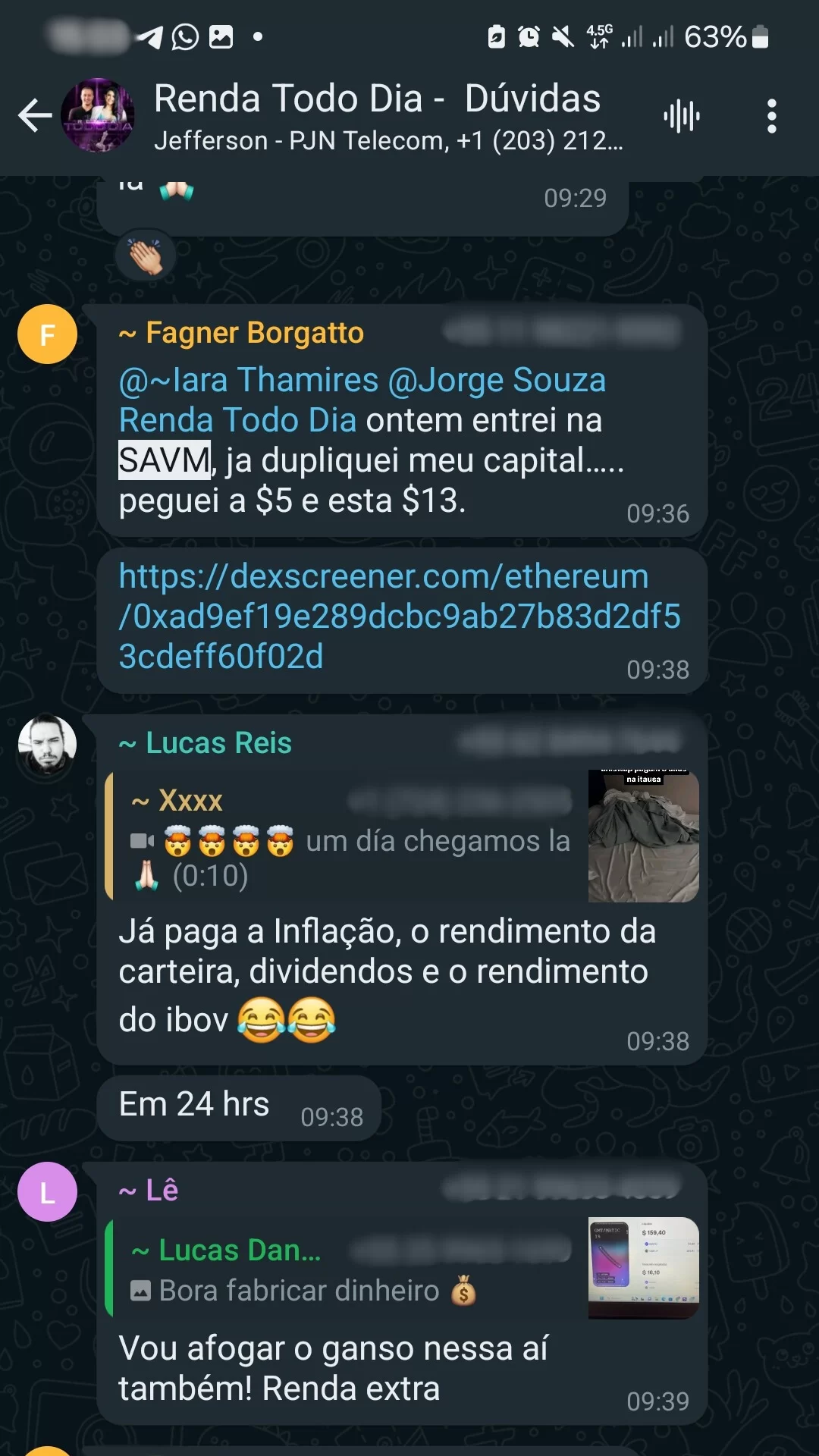Open the quoted video thumbnail na itausa
The height and width of the screenshot is (1456, 819).
tap(643, 836)
